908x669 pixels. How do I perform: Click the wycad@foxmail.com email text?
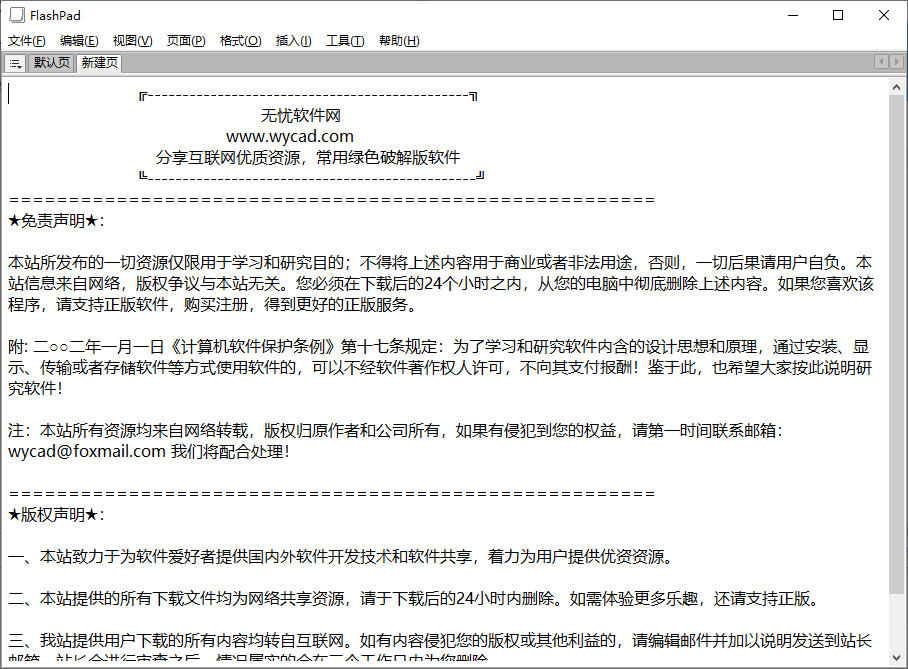[87, 451]
